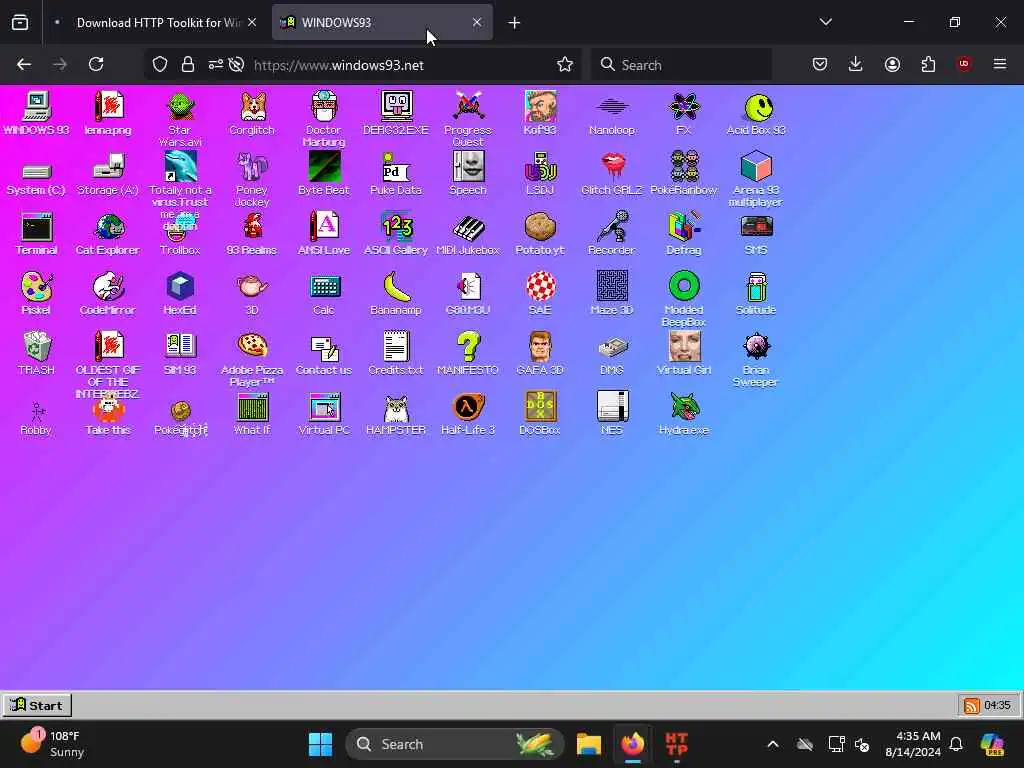Open Half-Life 3 icon

(x=468, y=407)
